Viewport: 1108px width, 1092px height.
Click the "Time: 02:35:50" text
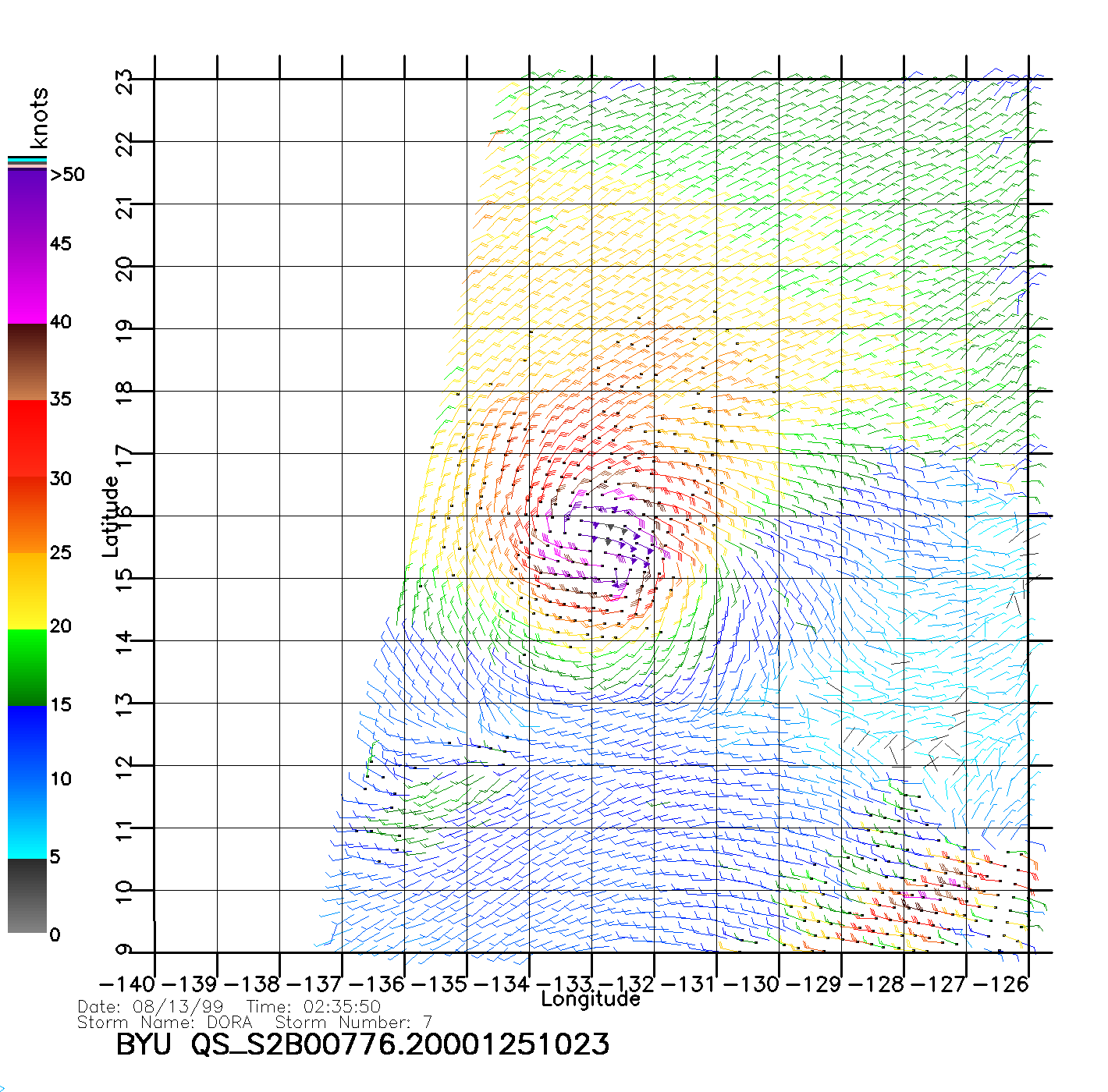point(314,1007)
